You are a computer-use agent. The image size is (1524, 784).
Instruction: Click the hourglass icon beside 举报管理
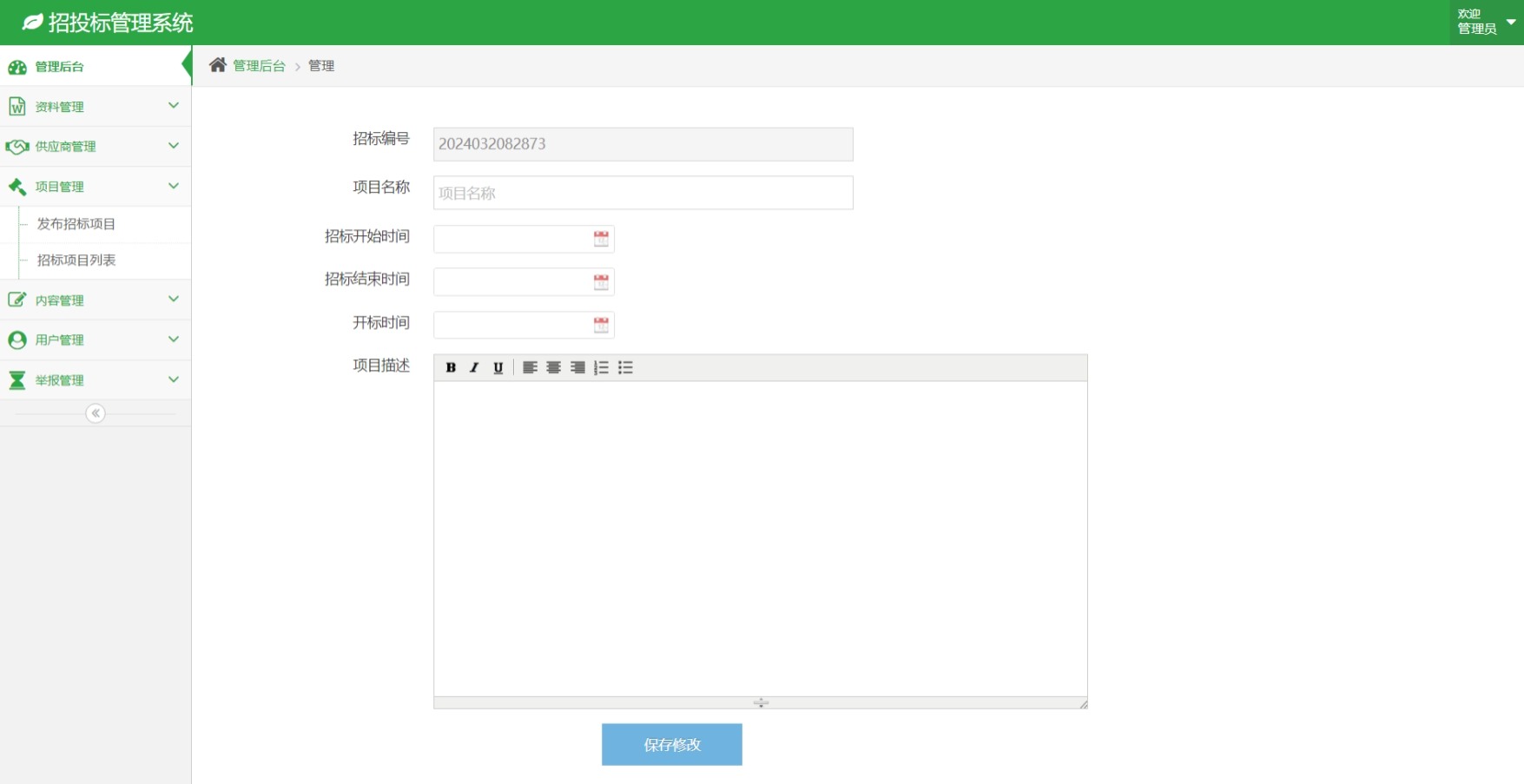[17, 380]
